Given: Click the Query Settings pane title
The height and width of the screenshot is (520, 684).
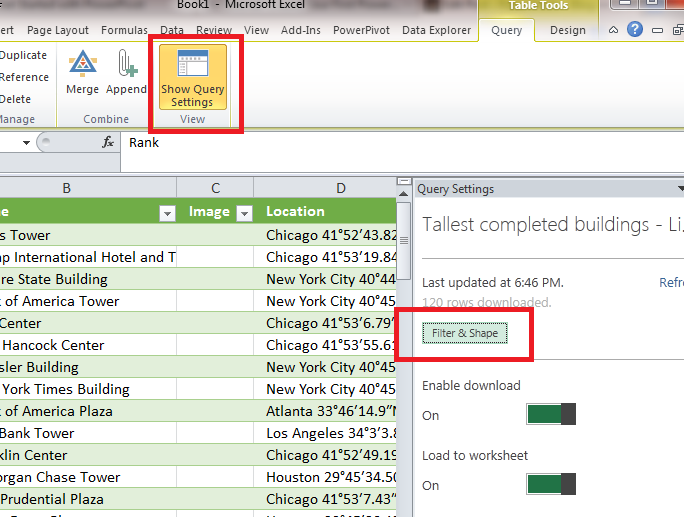Looking at the screenshot, I should pyautogui.click(x=455, y=189).
